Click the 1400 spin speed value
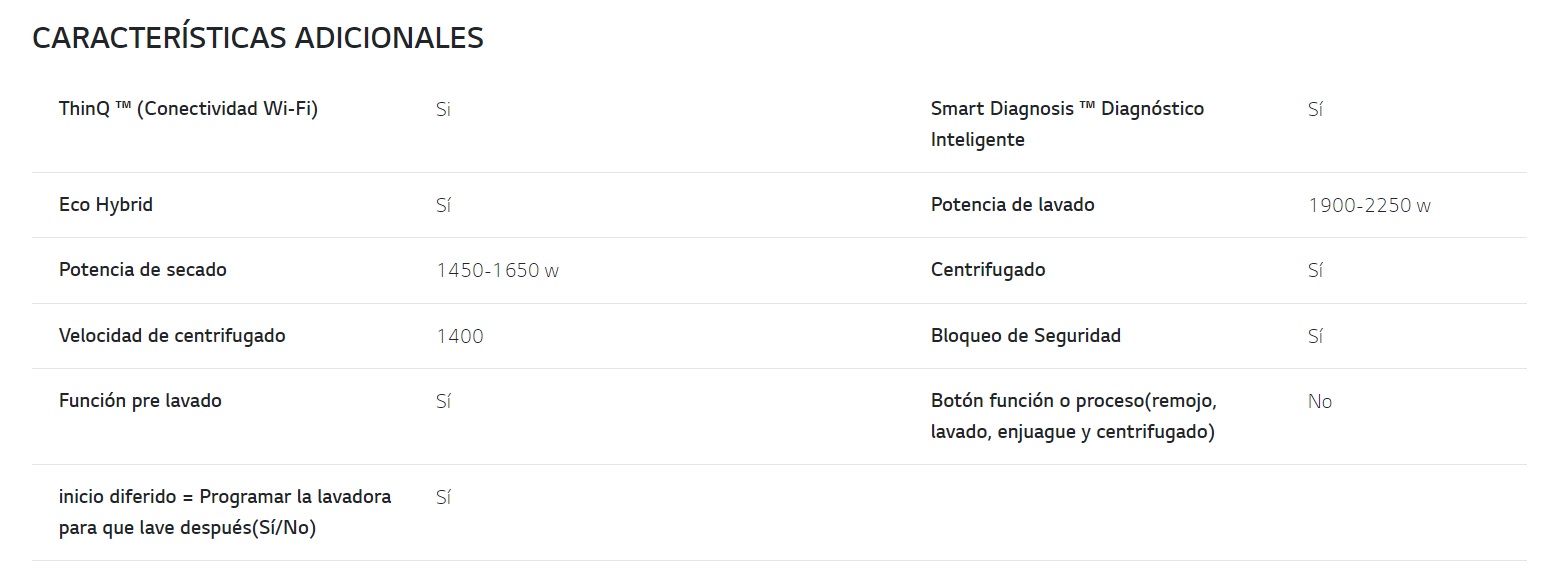The height and width of the screenshot is (571, 1551). 460,337
